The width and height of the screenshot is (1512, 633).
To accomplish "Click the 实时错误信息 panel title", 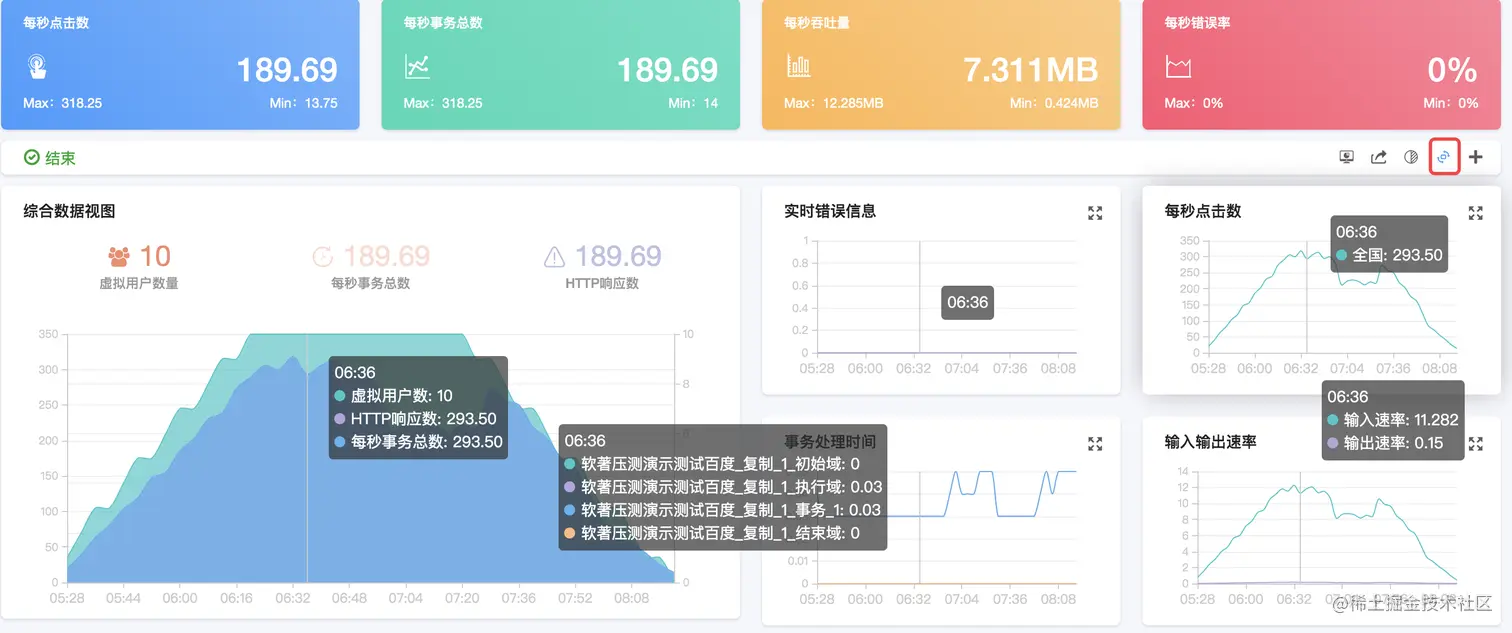I will 830,211.
